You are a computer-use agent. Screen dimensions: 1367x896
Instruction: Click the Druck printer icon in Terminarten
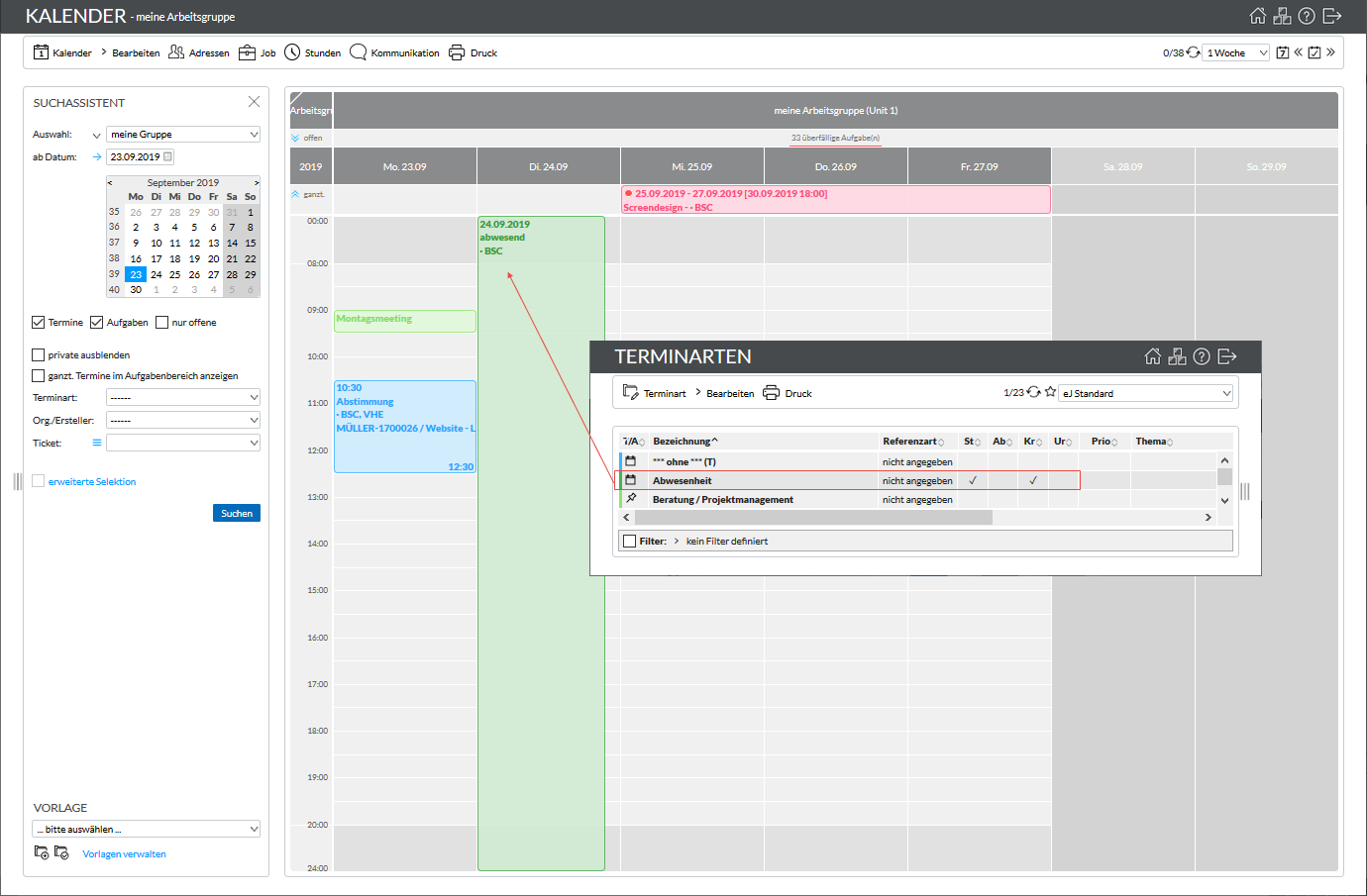[x=772, y=393]
